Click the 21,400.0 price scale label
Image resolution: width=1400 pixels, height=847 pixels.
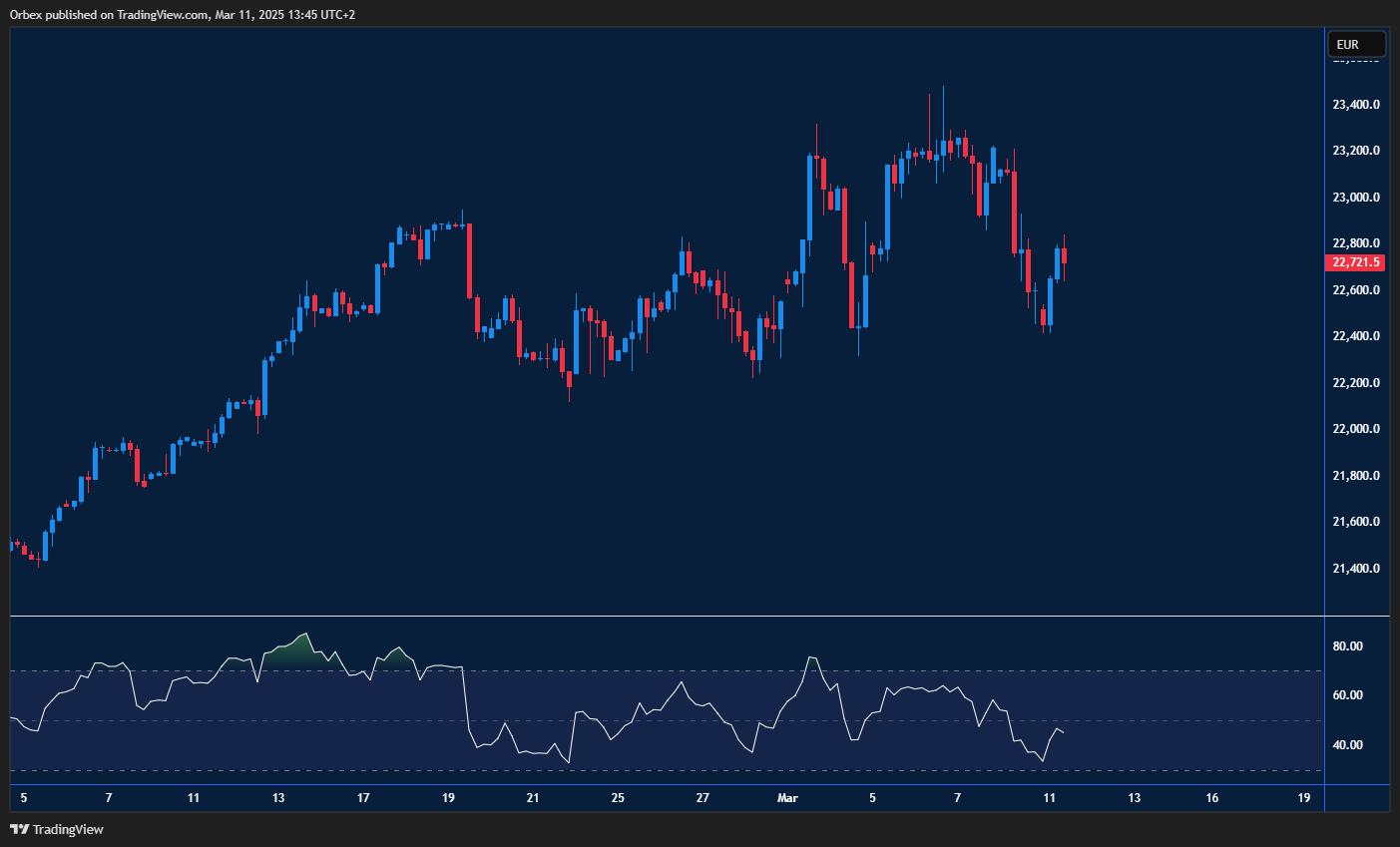pos(1356,569)
